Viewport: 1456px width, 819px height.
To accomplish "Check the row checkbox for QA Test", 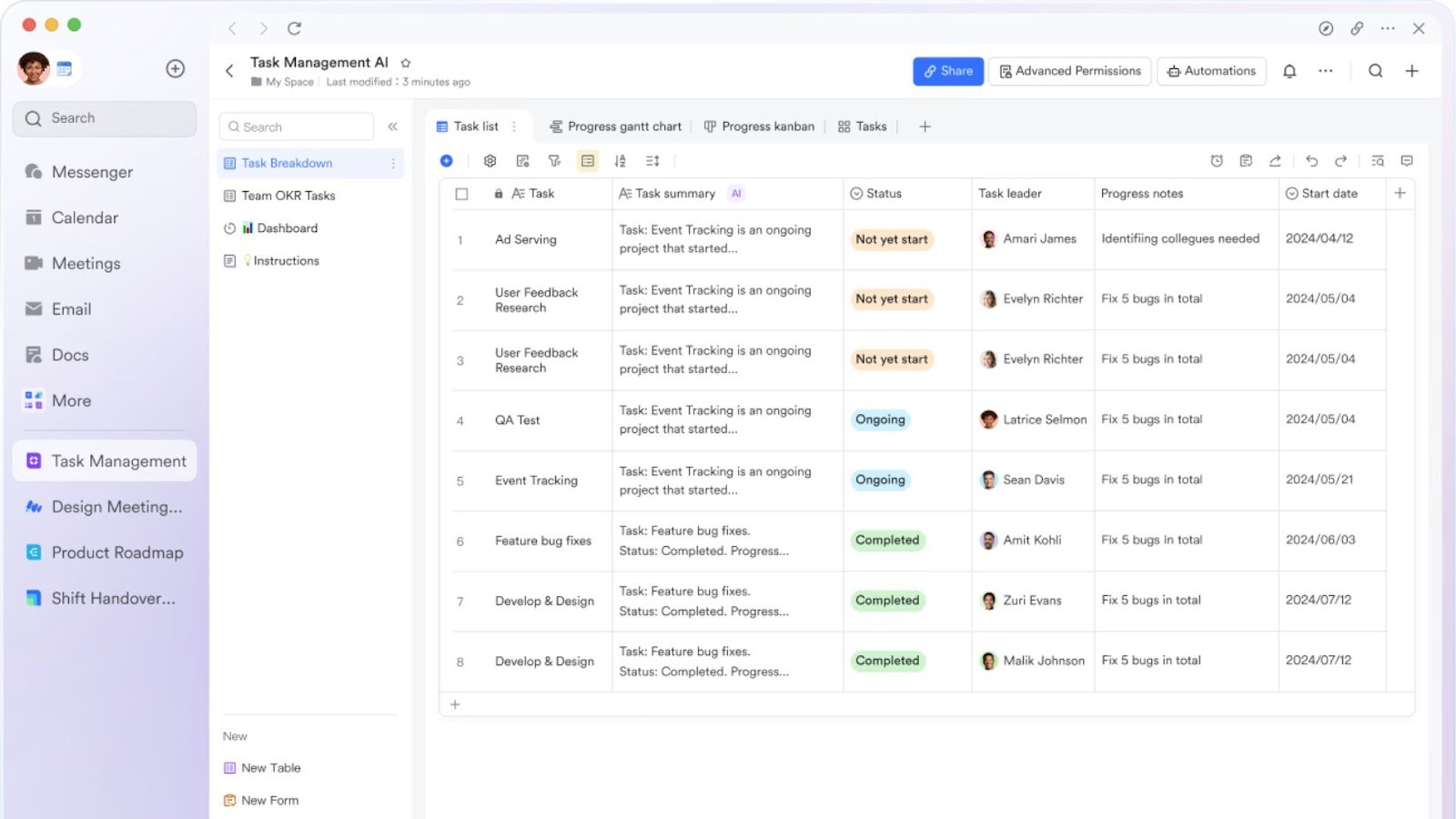I will tap(461, 420).
